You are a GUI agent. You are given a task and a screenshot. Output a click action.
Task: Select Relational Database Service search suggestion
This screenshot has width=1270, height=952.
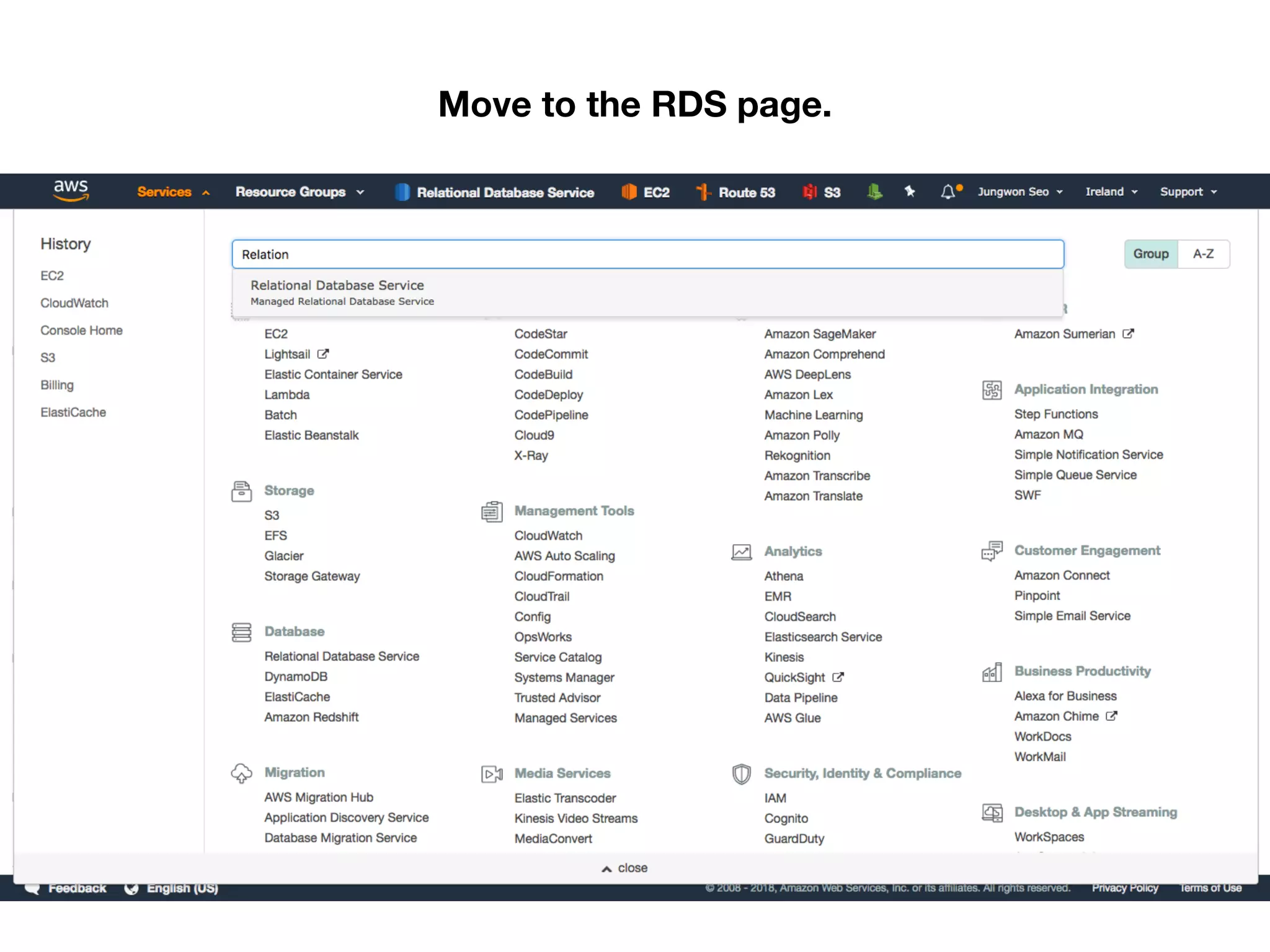pyautogui.click(x=647, y=293)
